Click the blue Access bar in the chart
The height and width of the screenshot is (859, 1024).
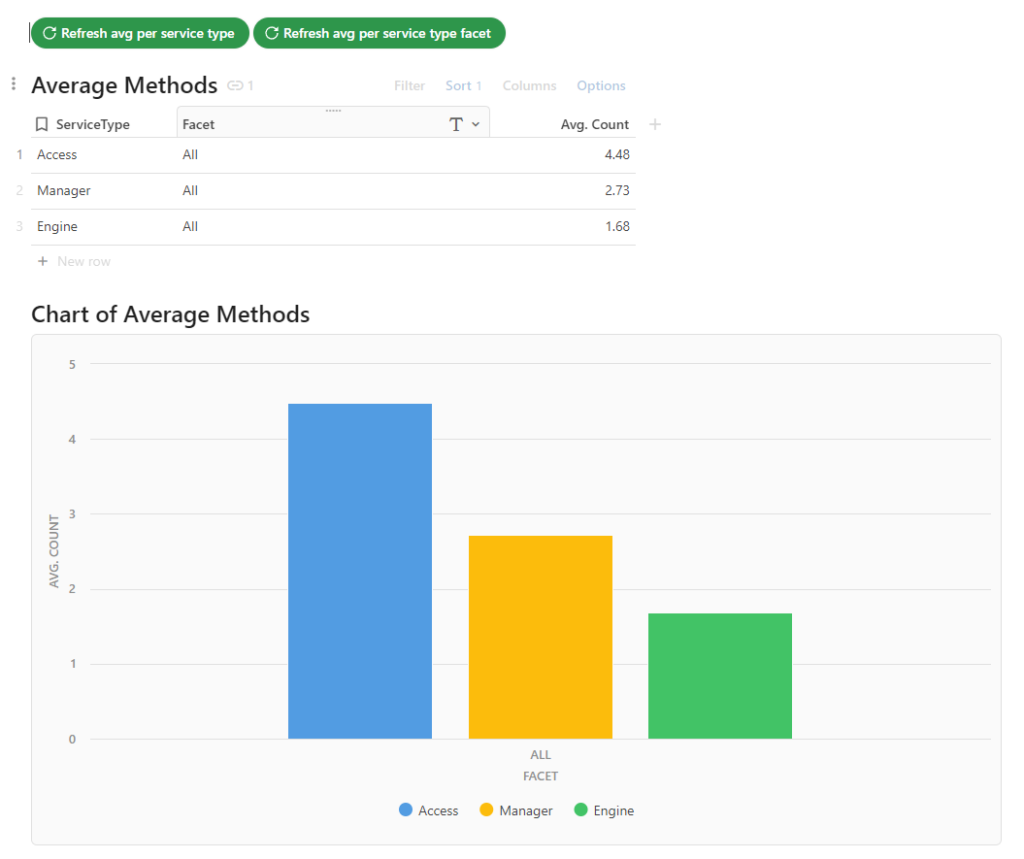click(360, 571)
